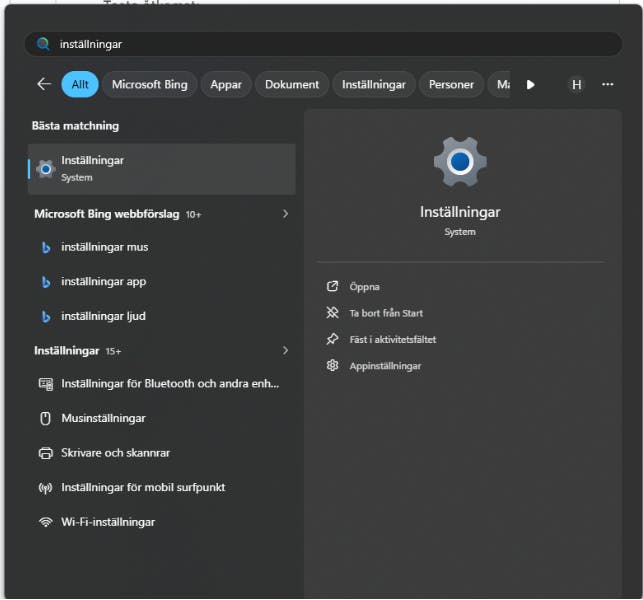The width and height of the screenshot is (643, 600).
Task: Click the mobile hotspot settings icon
Action: click(45, 488)
